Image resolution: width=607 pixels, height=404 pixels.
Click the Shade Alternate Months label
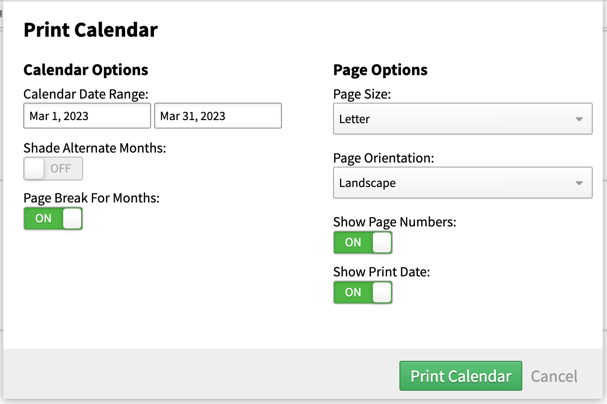pos(95,148)
